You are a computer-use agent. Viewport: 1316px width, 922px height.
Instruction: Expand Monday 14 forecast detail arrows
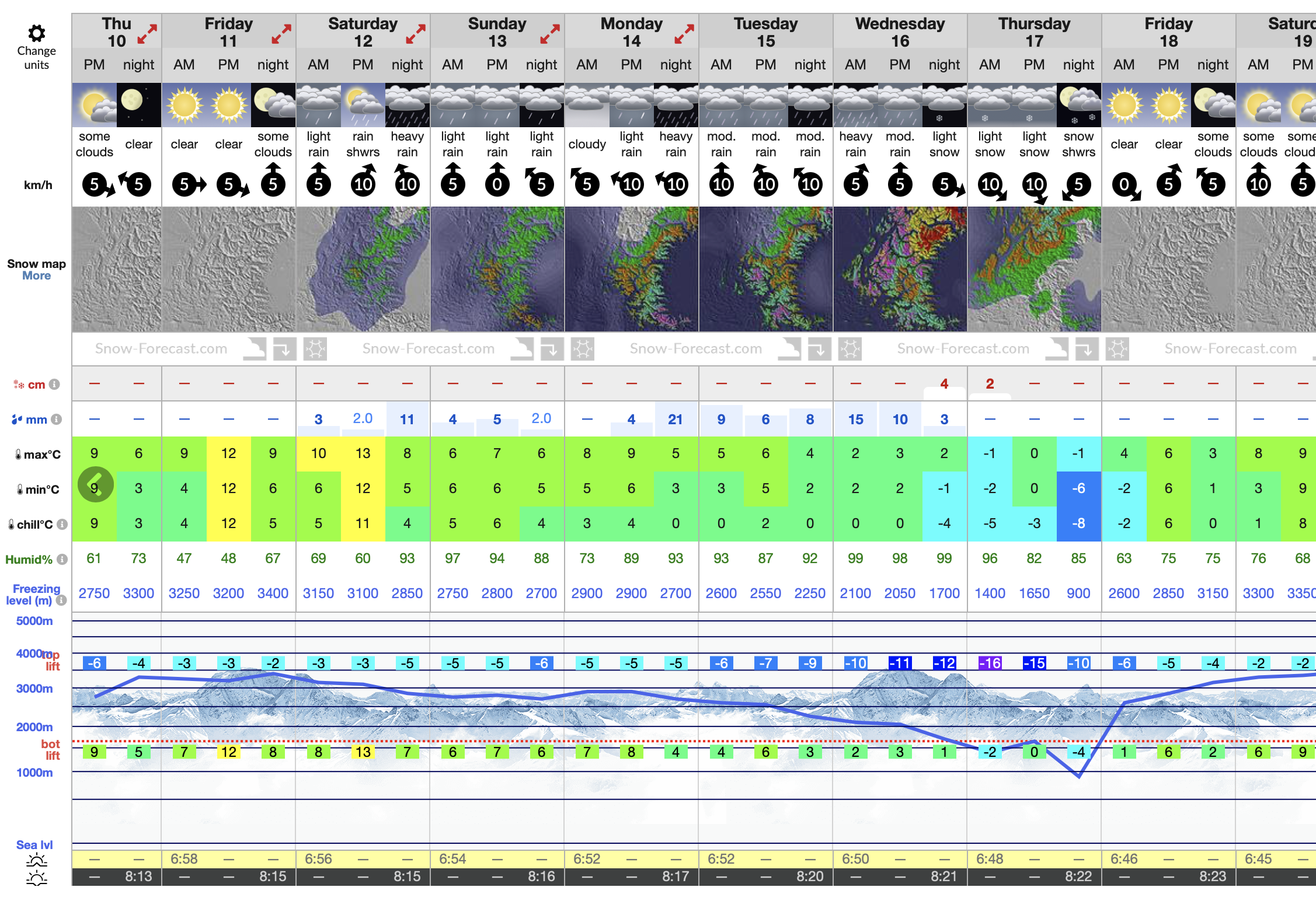pyautogui.click(x=684, y=34)
